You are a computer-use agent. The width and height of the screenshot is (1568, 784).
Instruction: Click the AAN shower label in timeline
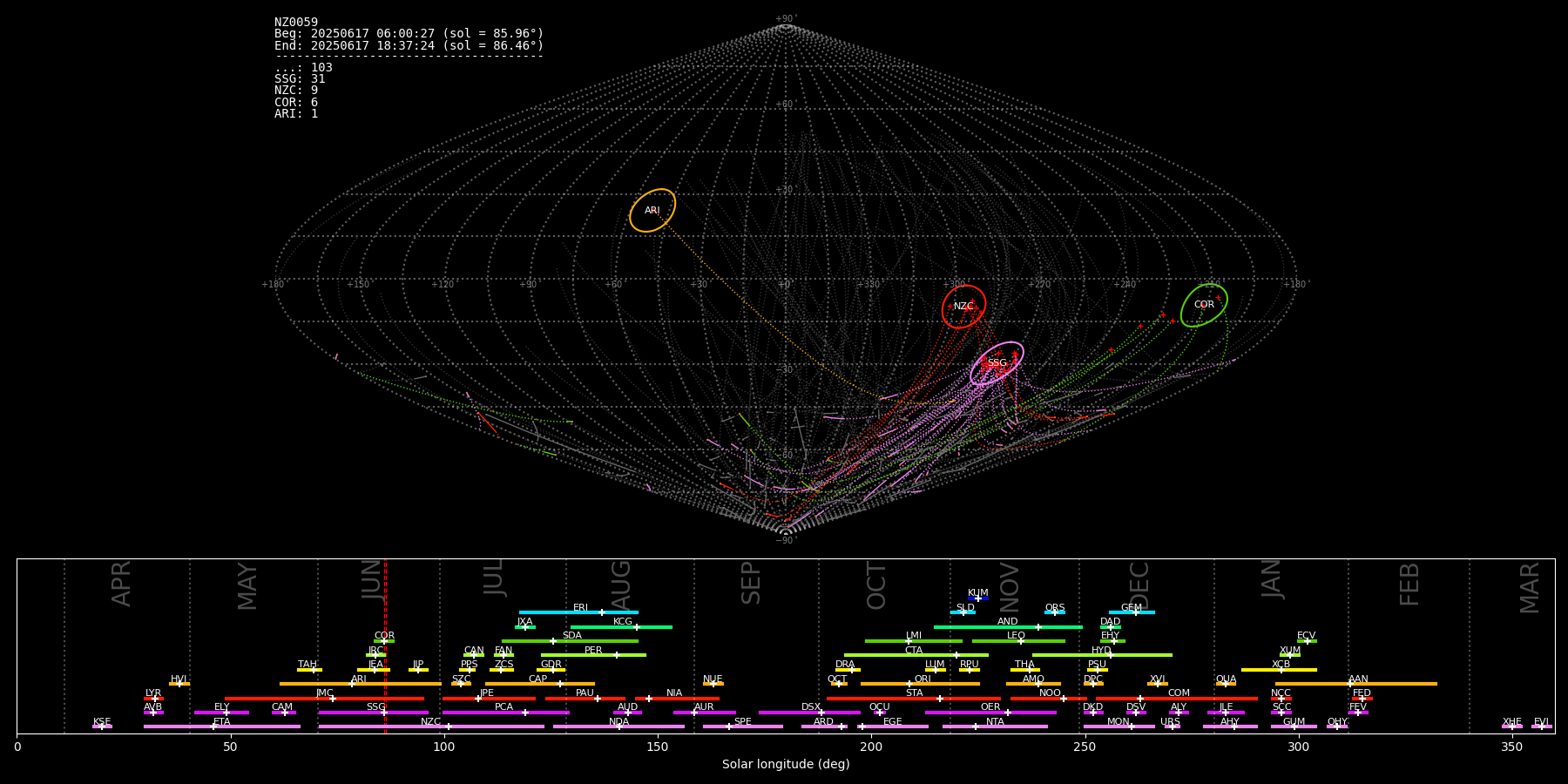click(x=1359, y=679)
